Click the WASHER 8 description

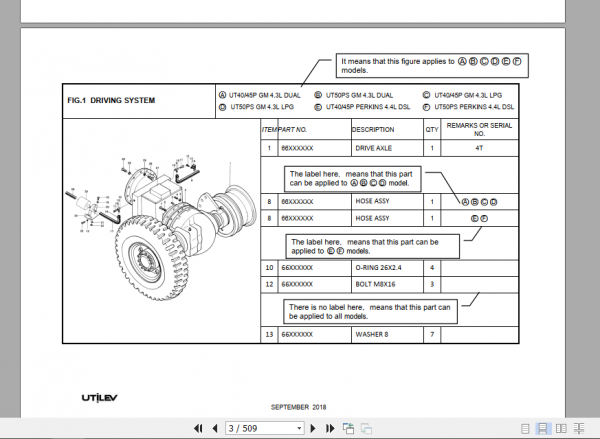(372, 335)
